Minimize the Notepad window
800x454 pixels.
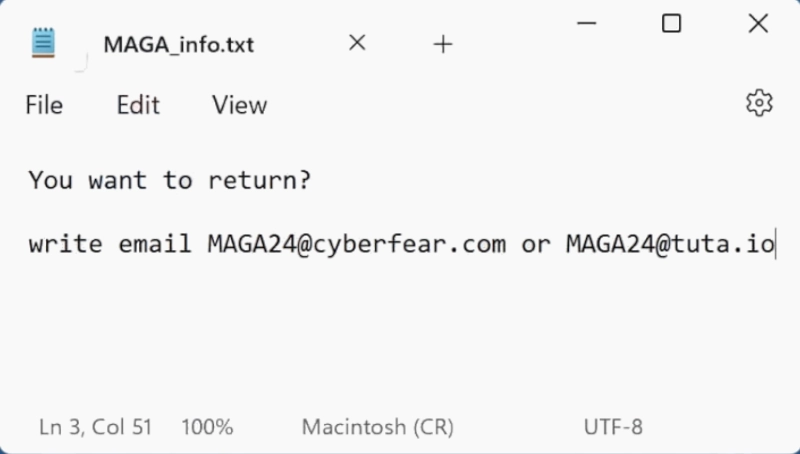[x=585, y=24]
